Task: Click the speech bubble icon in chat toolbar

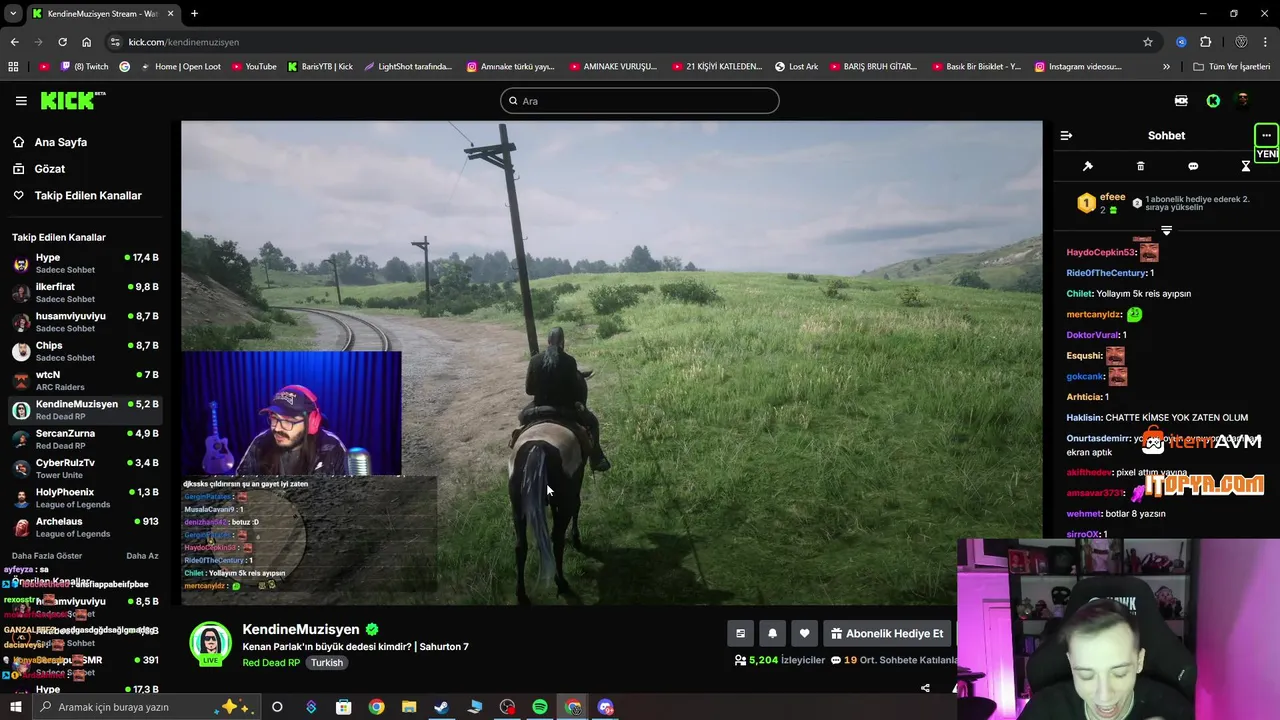Action: (x=1193, y=166)
